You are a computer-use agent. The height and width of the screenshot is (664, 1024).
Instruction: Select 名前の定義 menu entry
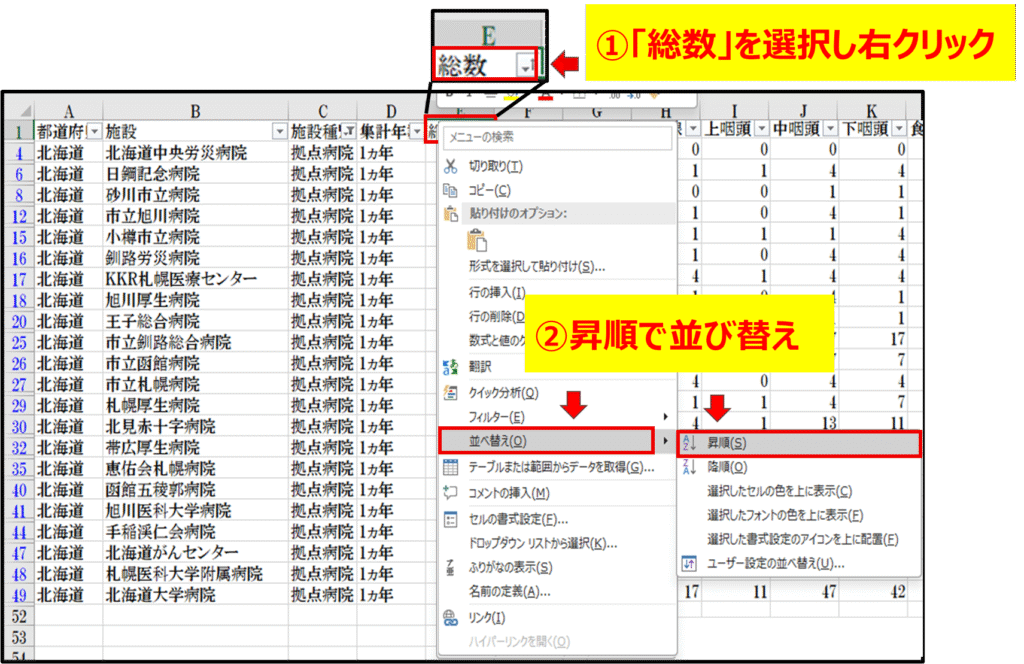pos(509,591)
